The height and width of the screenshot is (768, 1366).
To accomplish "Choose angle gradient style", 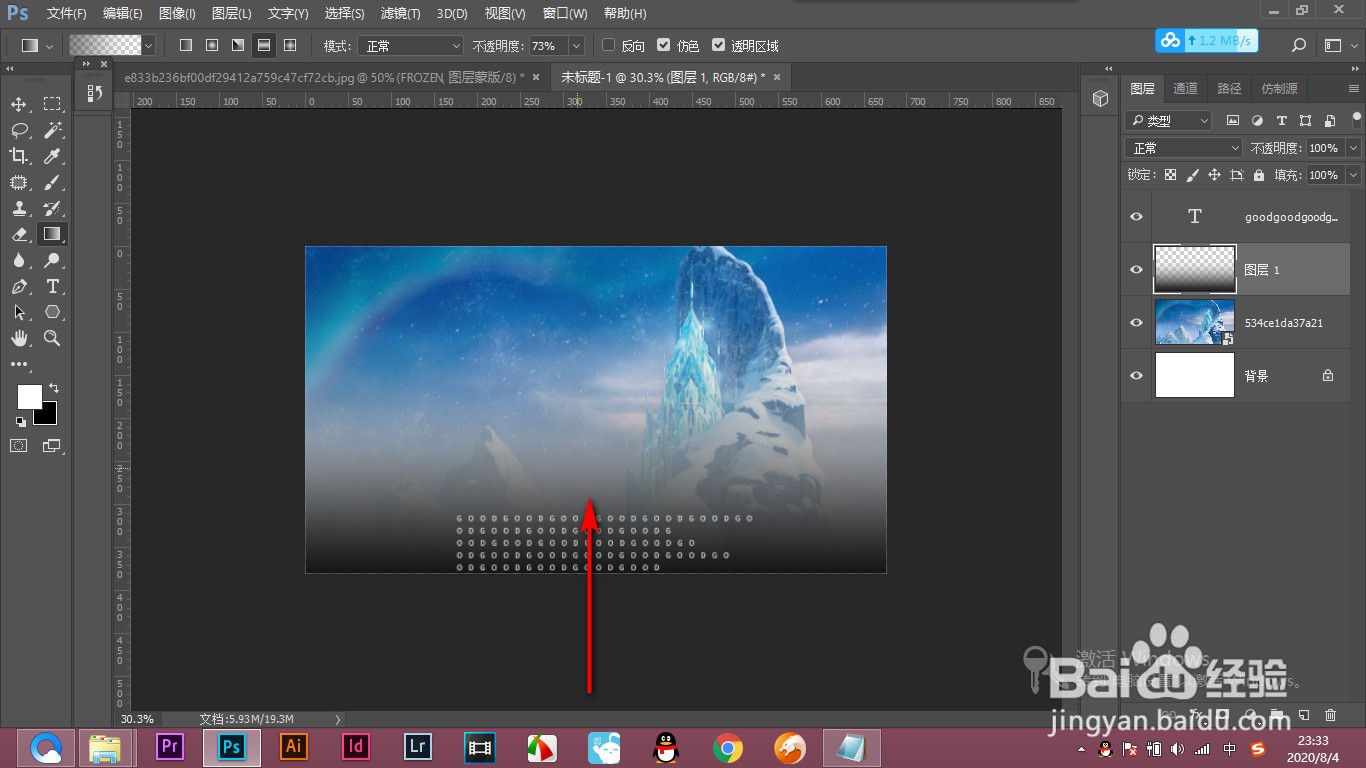I will pos(238,45).
